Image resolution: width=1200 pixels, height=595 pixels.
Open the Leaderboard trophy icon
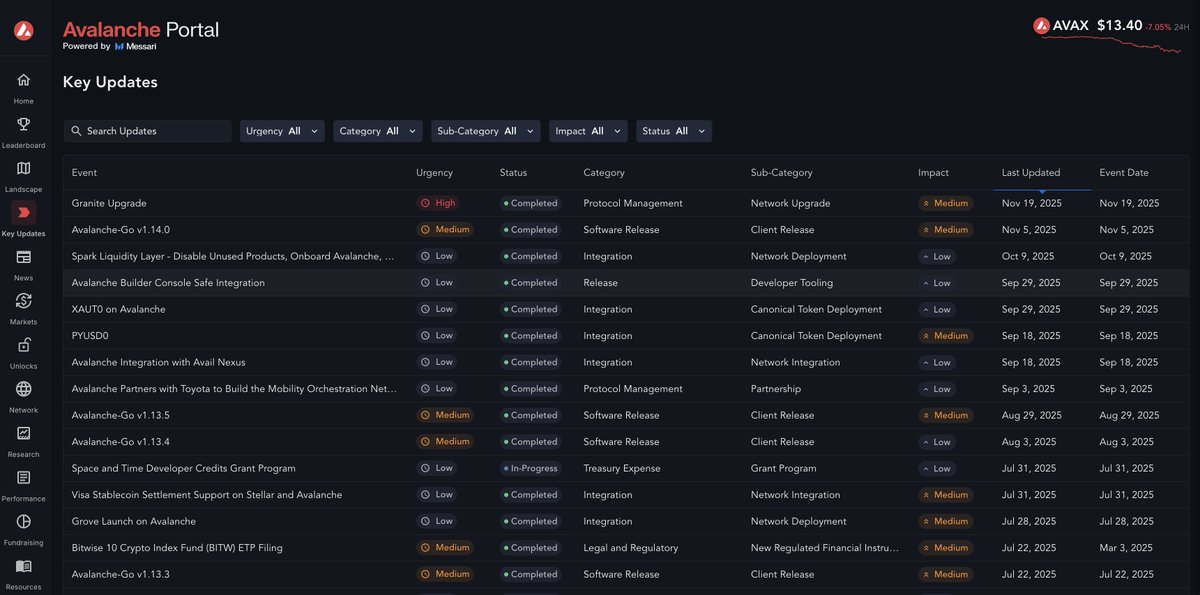pos(23,124)
